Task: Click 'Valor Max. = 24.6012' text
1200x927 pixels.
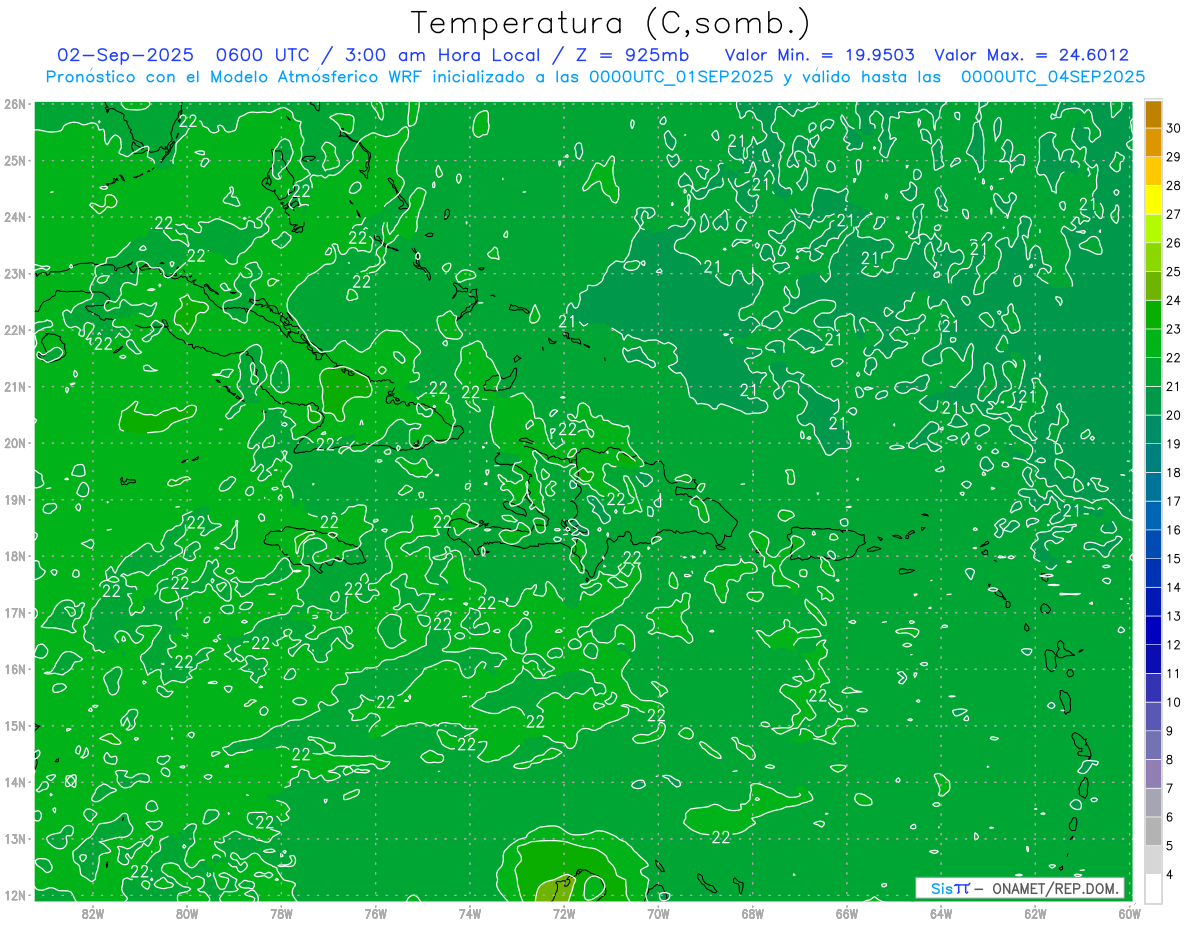Action: click(x=1031, y=56)
